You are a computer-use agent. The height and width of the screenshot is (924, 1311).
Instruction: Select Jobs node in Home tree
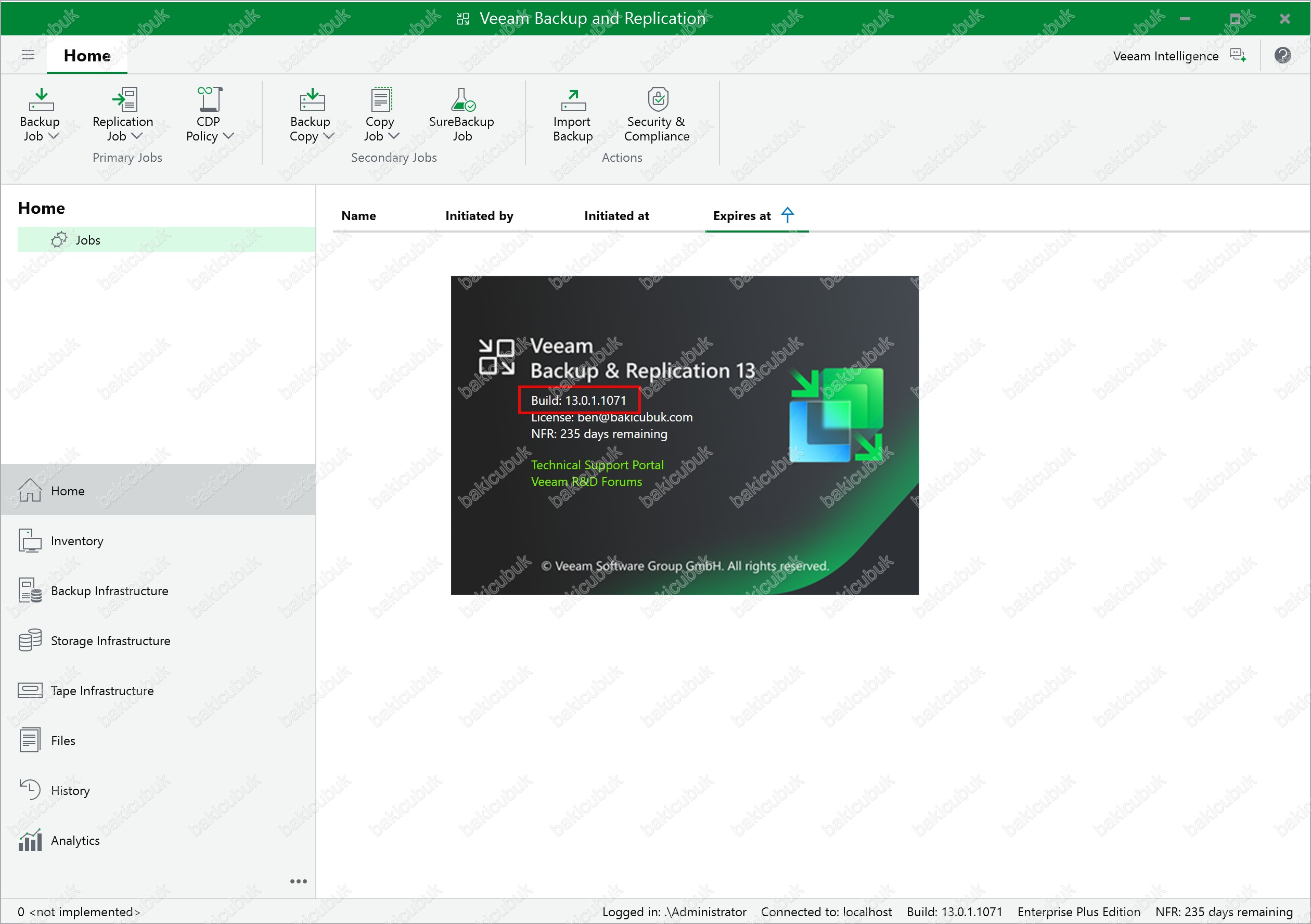pyautogui.click(x=87, y=240)
